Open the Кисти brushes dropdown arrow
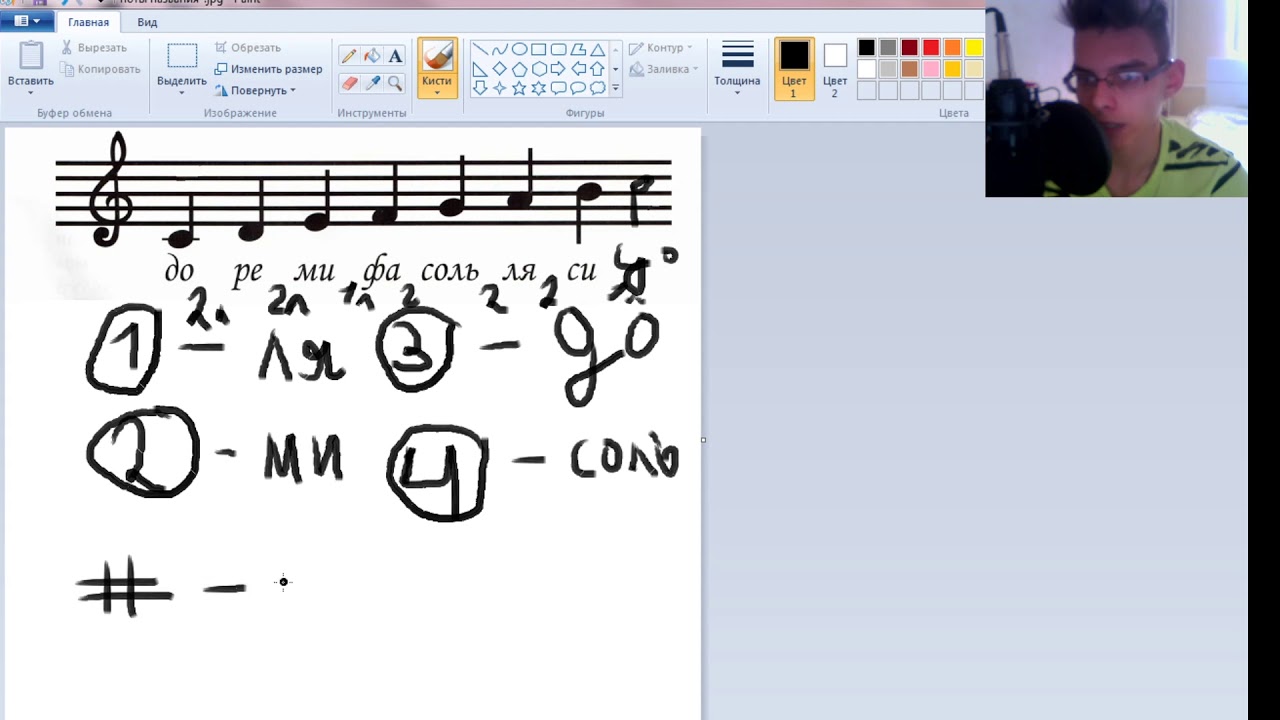This screenshot has height=720, width=1280. [437, 93]
